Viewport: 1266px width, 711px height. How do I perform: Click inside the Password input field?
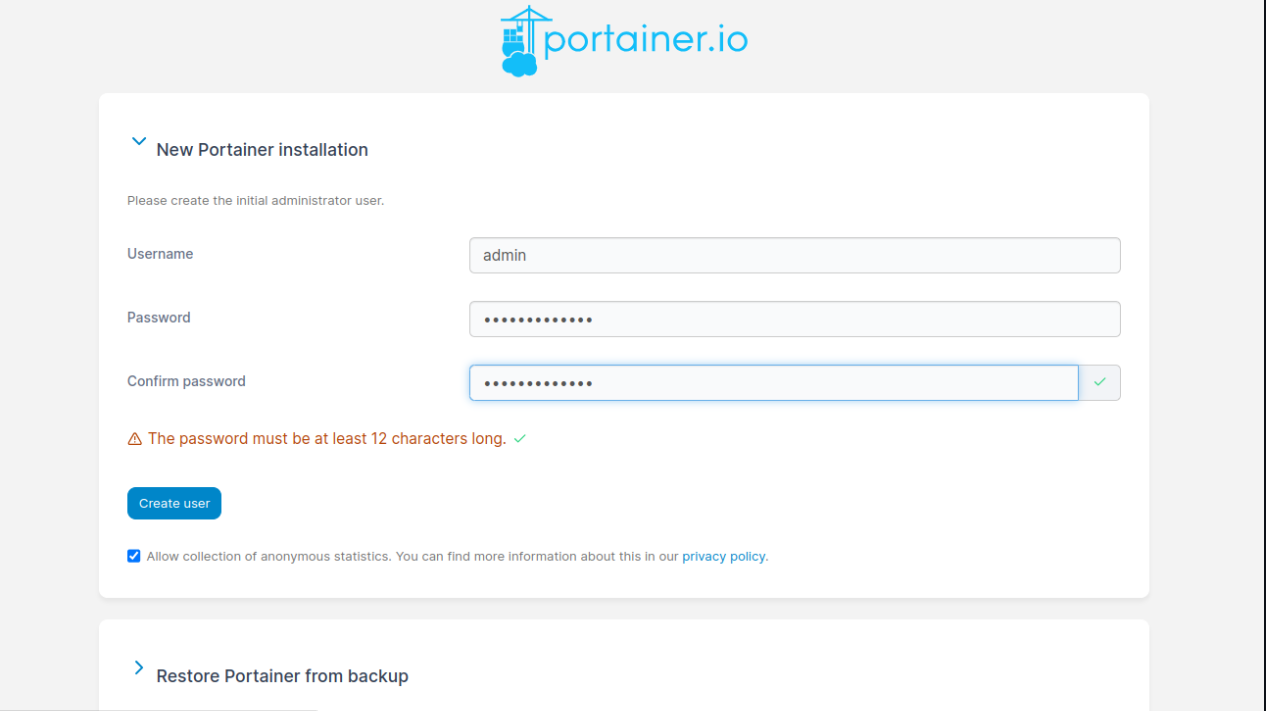794,319
